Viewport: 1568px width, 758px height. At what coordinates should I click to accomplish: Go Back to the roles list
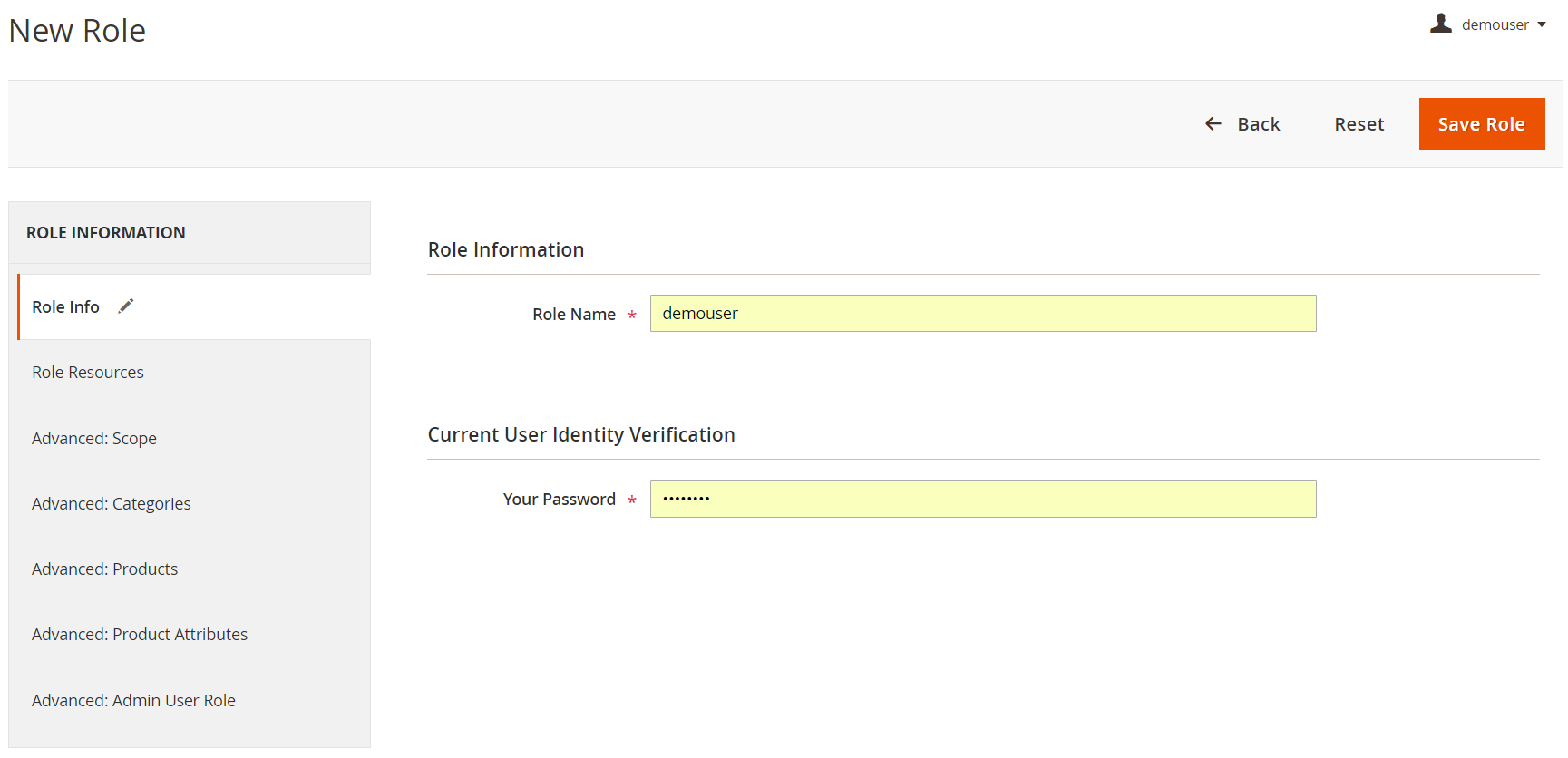coord(1242,124)
